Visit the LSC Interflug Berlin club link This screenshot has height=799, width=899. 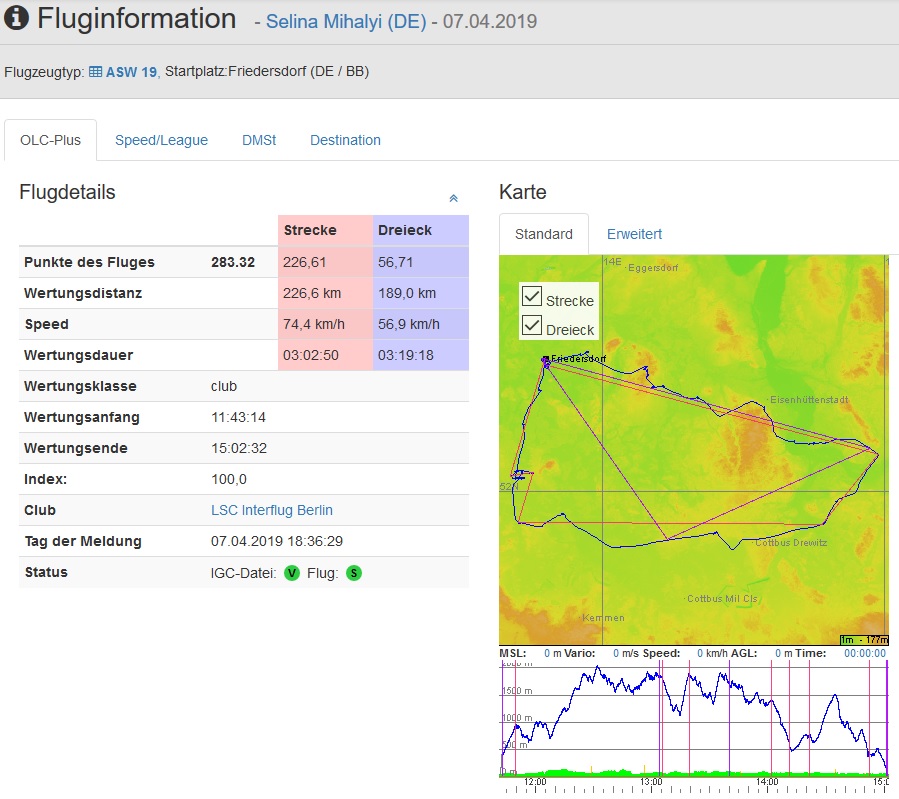coord(272,510)
